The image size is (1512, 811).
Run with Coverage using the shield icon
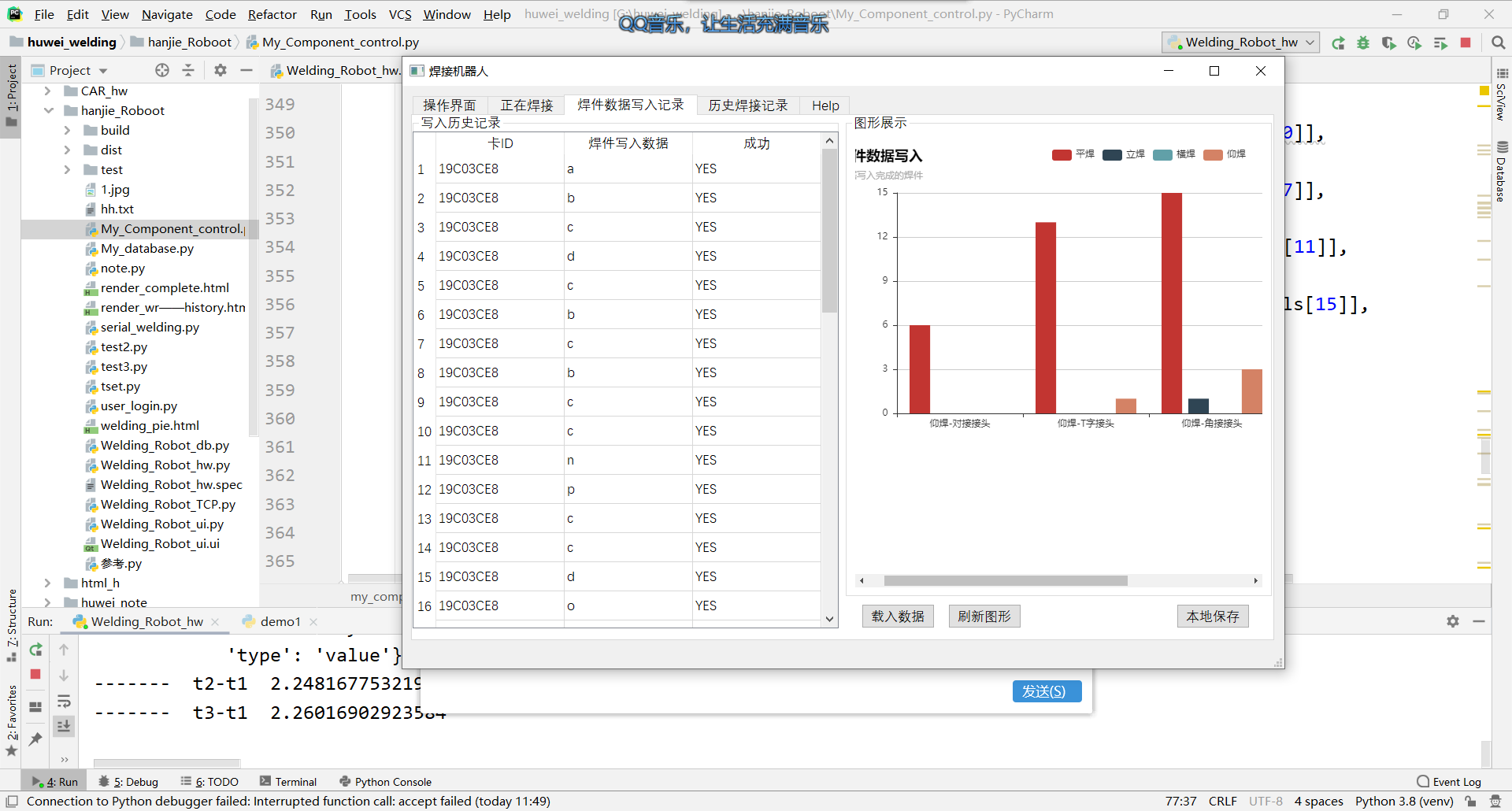[1388, 43]
